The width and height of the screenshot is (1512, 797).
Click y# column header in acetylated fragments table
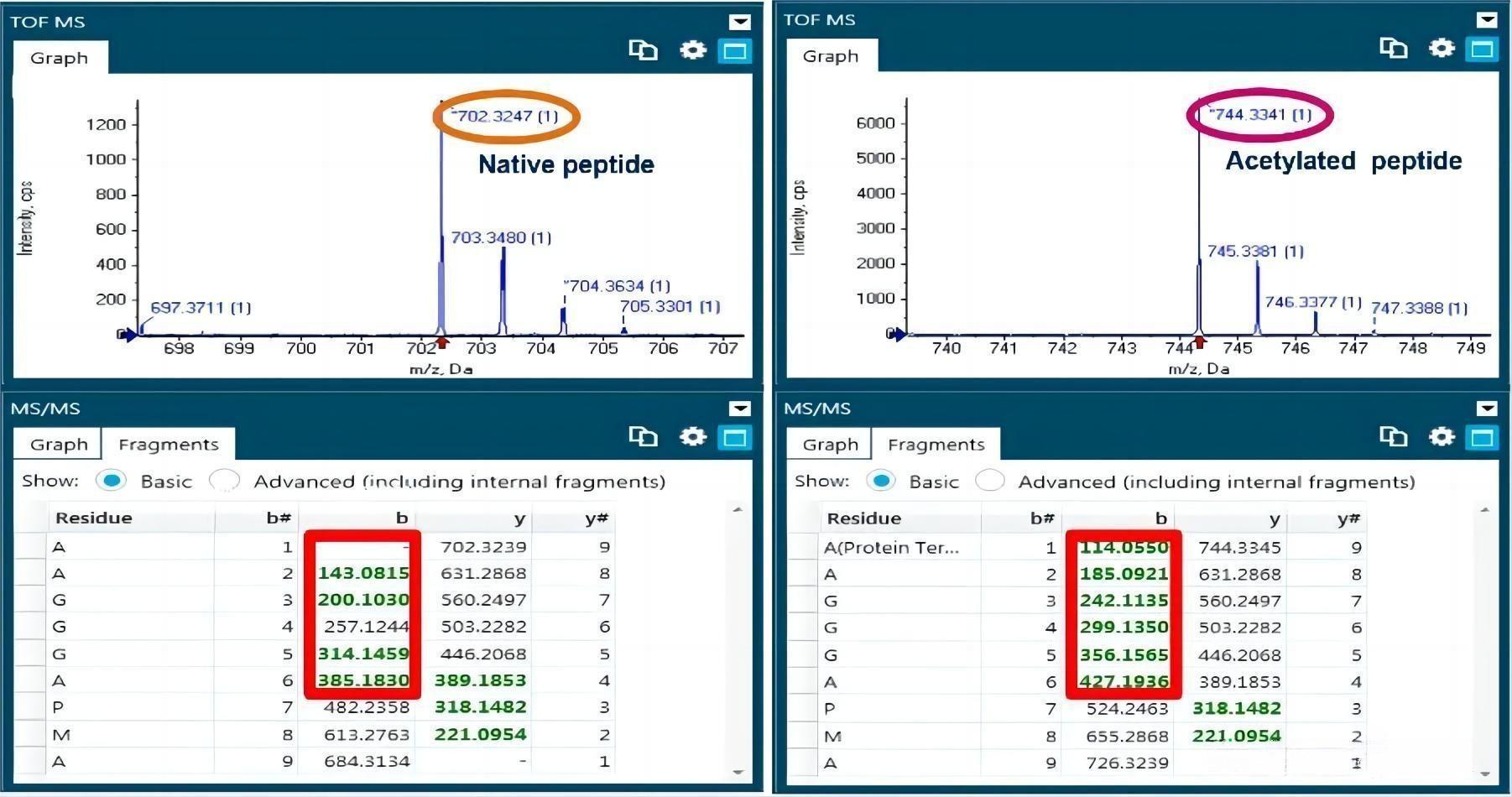click(x=1325, y=518)
